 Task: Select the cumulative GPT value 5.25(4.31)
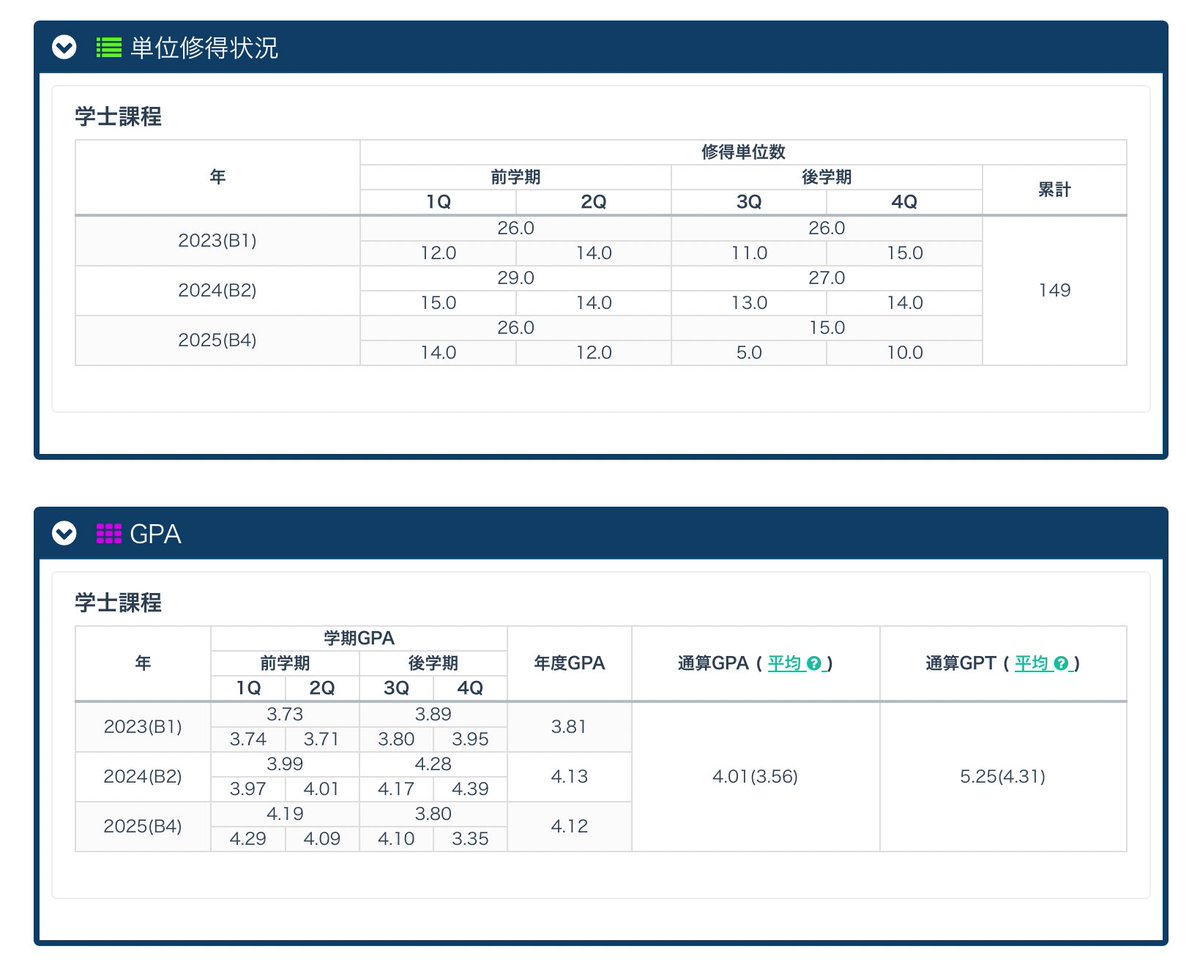pos(1003,777)
